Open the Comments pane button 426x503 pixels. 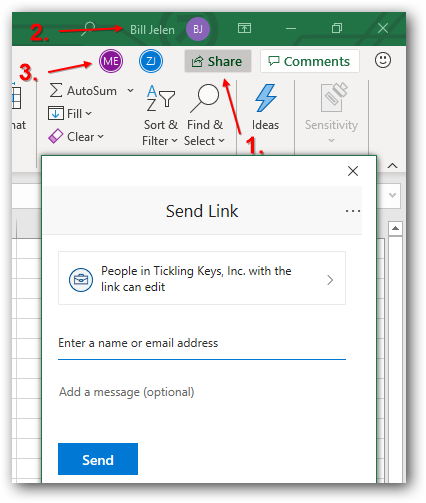[x=310, y=61]
